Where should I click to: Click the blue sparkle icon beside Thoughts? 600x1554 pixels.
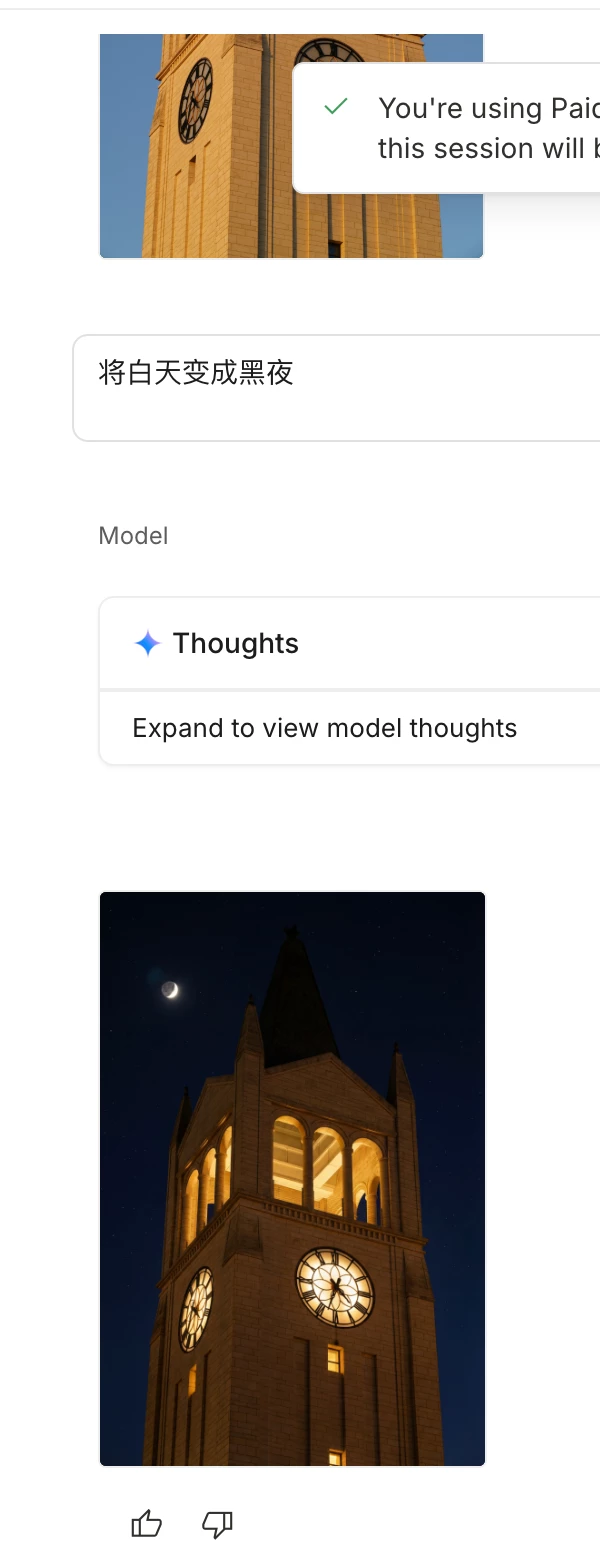tap(147, 643)
